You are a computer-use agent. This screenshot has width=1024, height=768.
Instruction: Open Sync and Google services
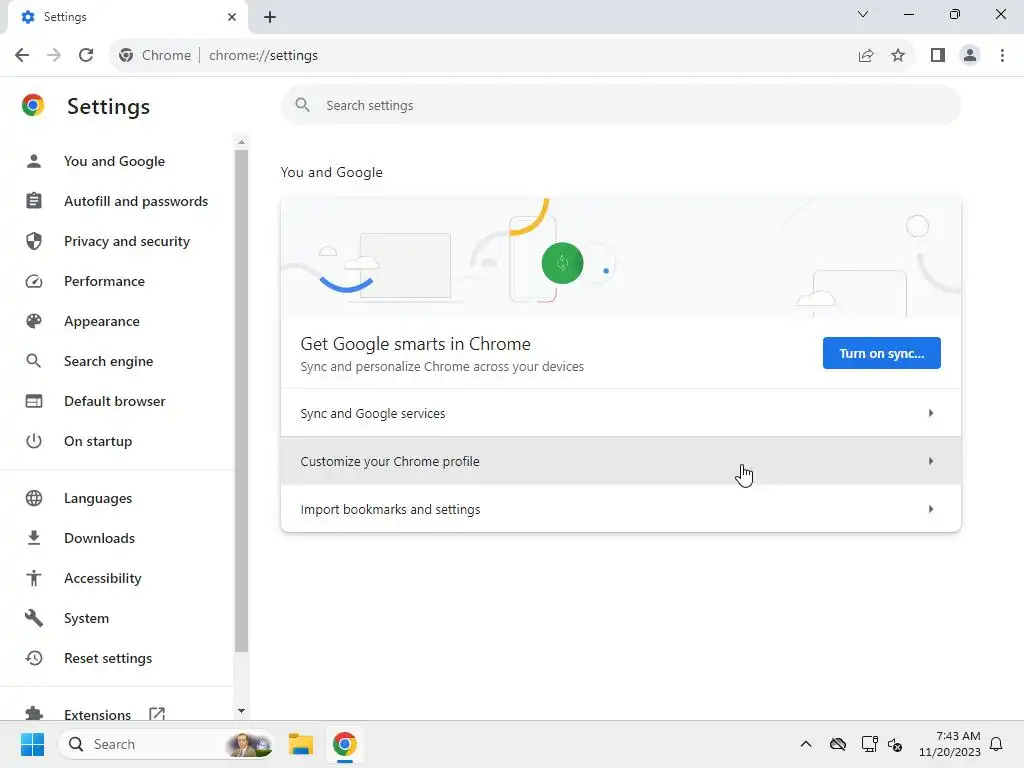(x=620, y=413)
